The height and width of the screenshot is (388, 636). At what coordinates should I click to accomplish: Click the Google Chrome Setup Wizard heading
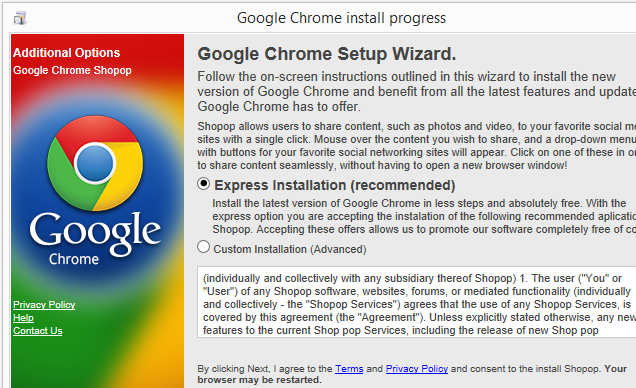click(x=327, y=54)
